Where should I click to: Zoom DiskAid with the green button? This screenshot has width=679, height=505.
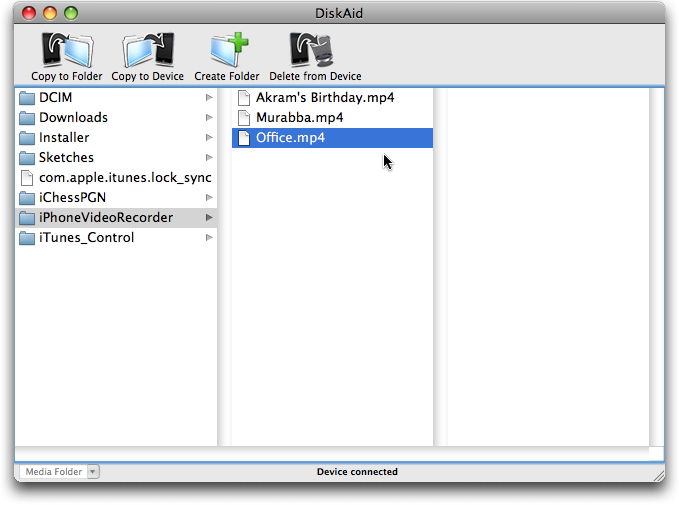click(71, 13)
